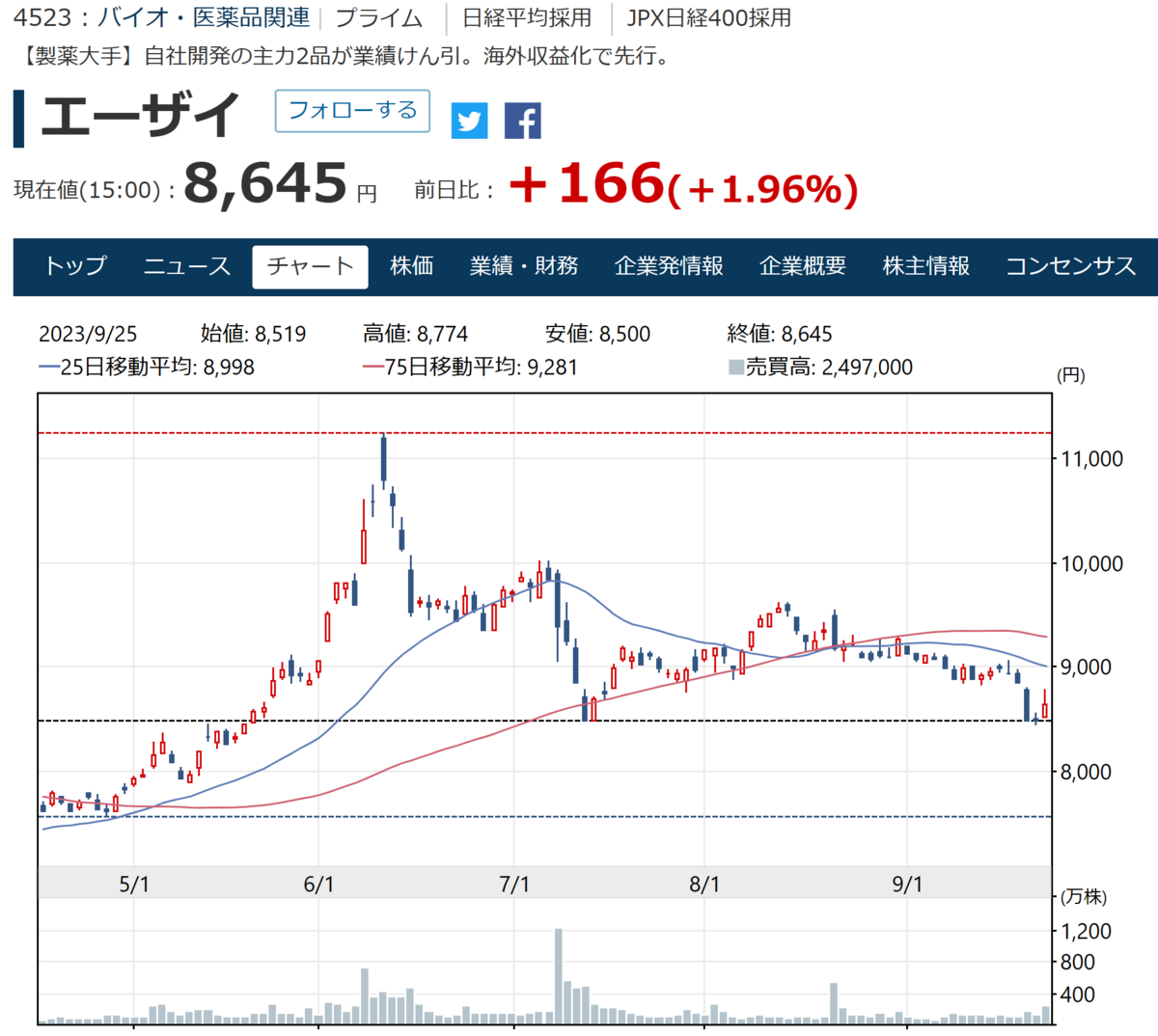
Task: Click the 始値: 8,519 open value
Action: point(253,335)
